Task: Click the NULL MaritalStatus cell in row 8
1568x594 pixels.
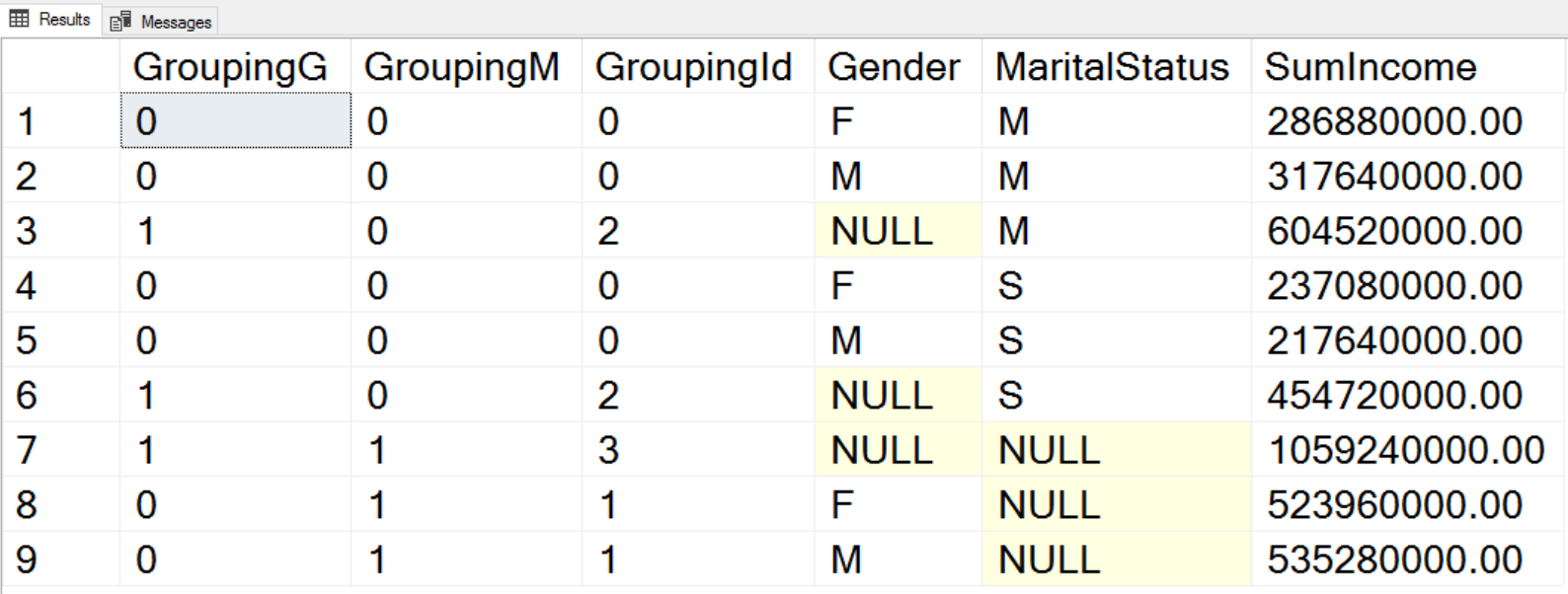Action: [x=1050, y=505]
